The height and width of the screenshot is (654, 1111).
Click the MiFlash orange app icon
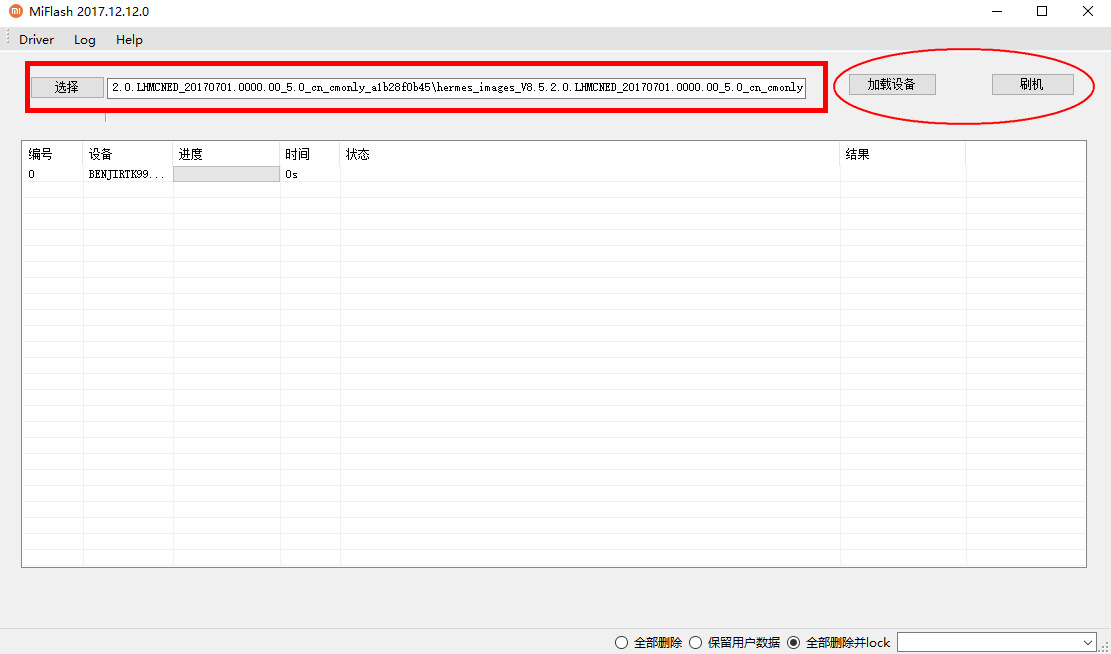[x=16, y=11]
